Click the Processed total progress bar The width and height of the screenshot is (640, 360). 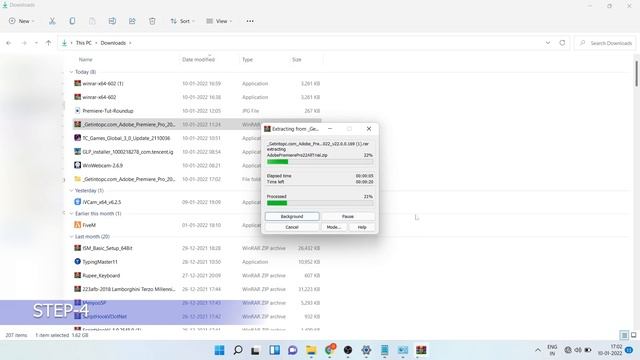[320, 203]
